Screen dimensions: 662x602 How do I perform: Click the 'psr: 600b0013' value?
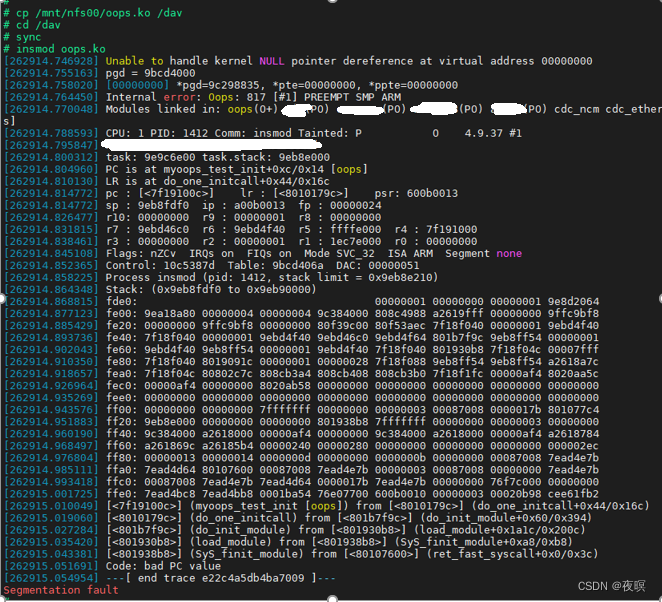tap(416, 193)
